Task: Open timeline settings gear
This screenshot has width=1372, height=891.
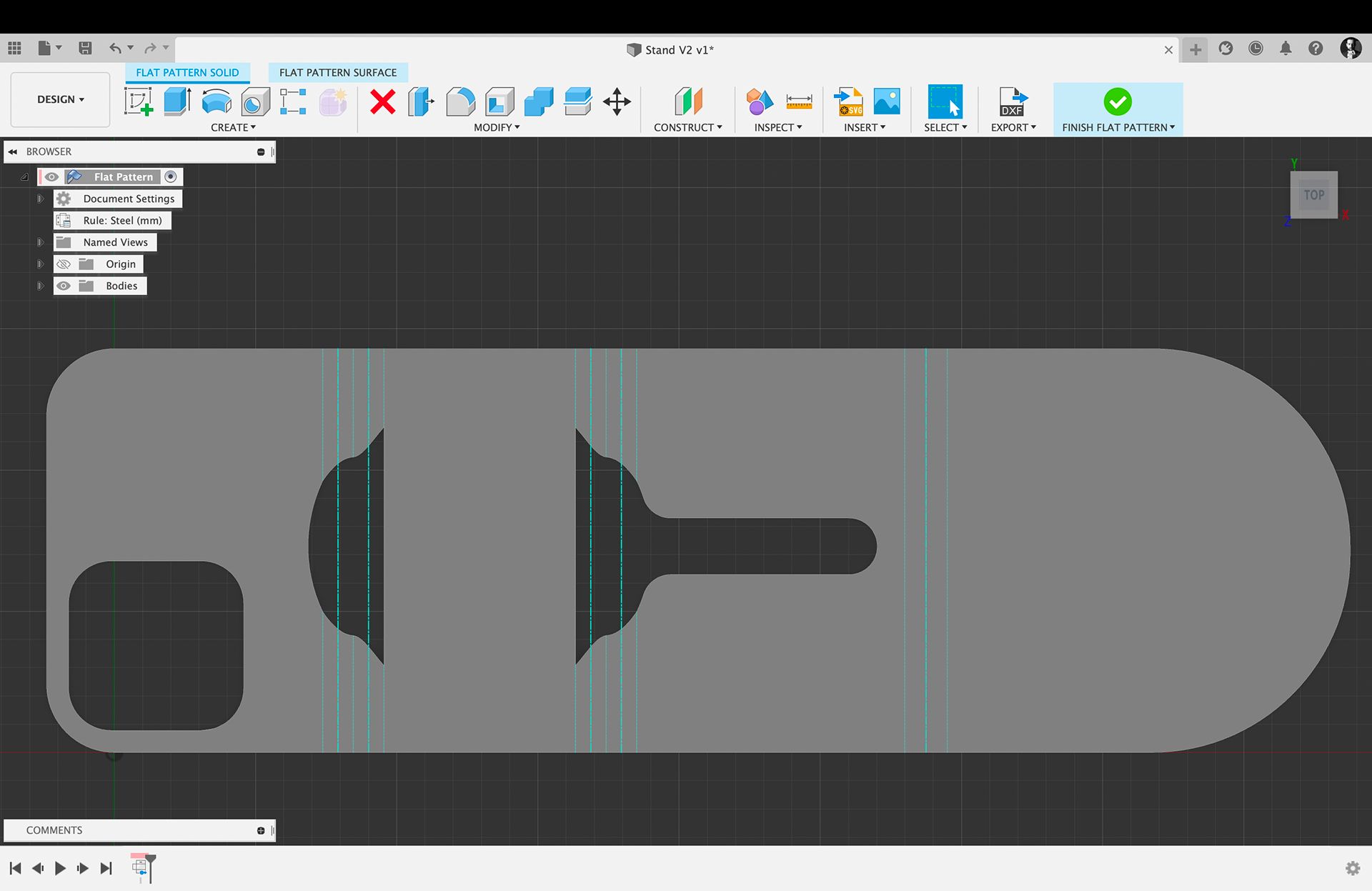Action: tap(1353, 868)
